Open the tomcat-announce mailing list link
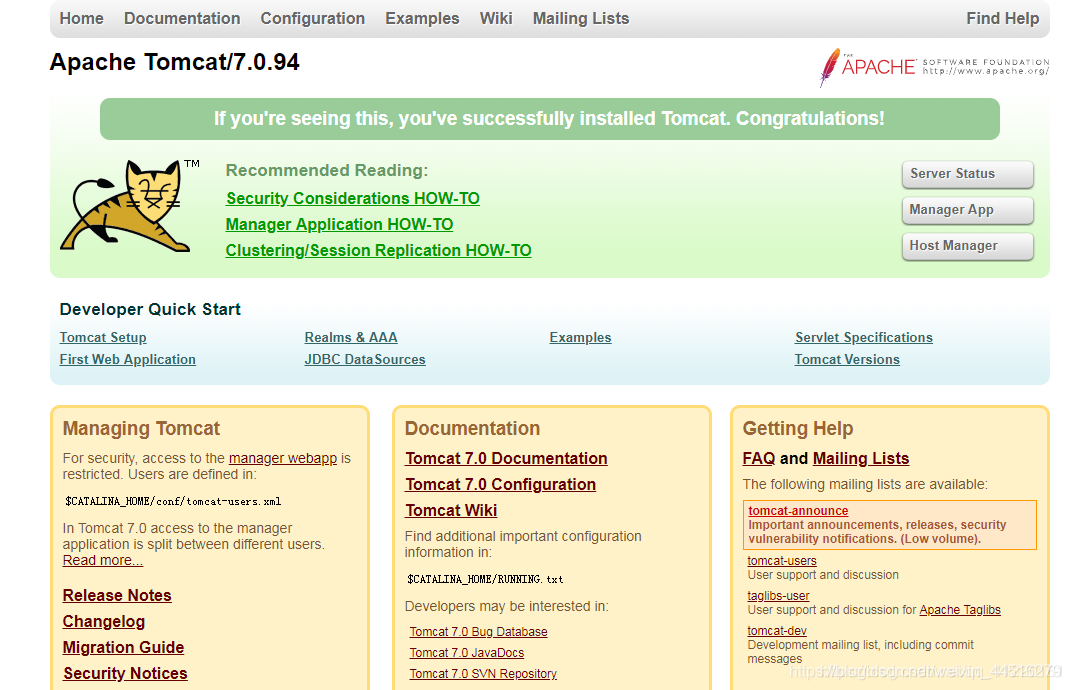The width and height of the screenshot is (1071, 690). [x=798, y=511]
